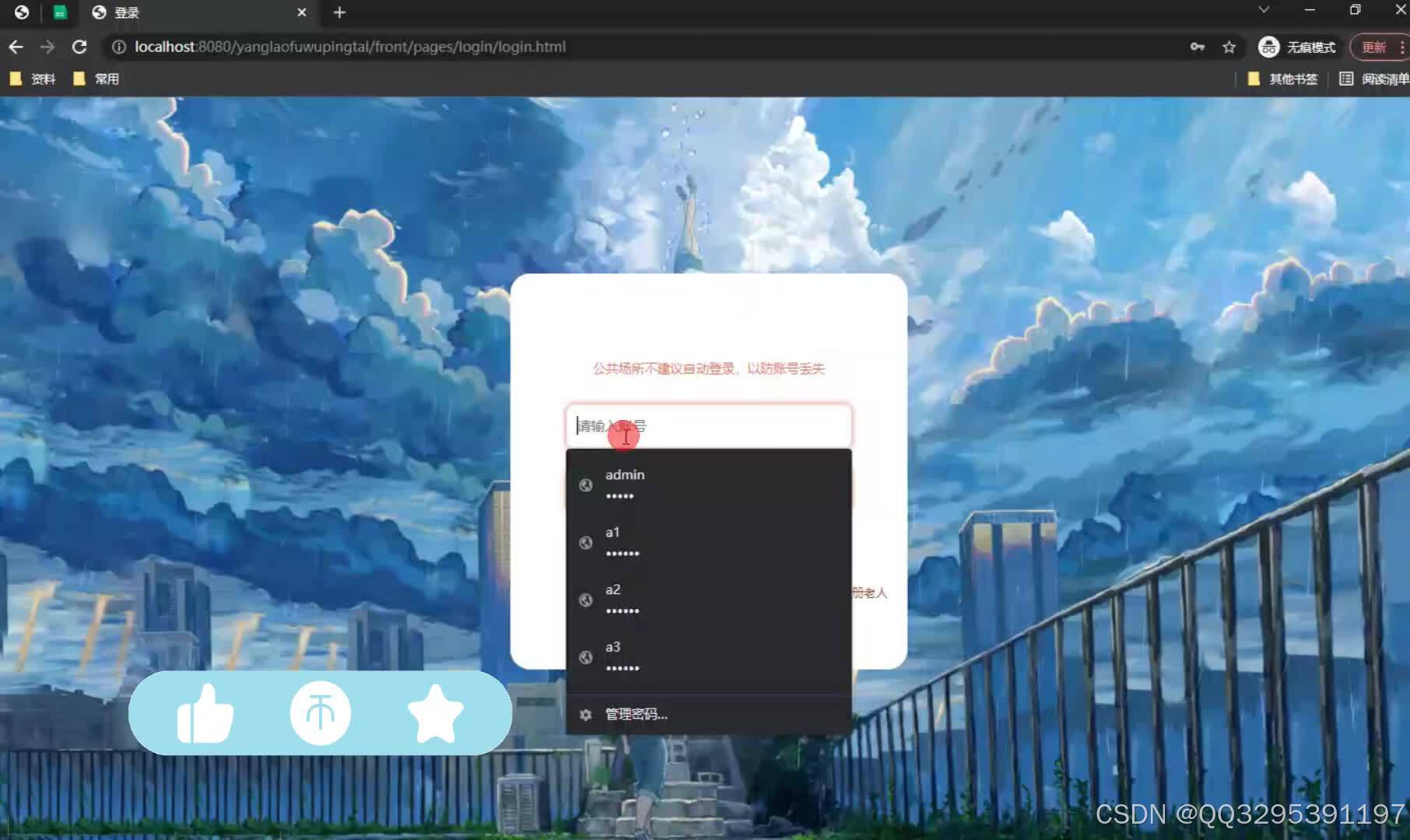Screen dimensions: 1410x840
Task: Switch to the 登录 tab
Action: tap(199, 12)
